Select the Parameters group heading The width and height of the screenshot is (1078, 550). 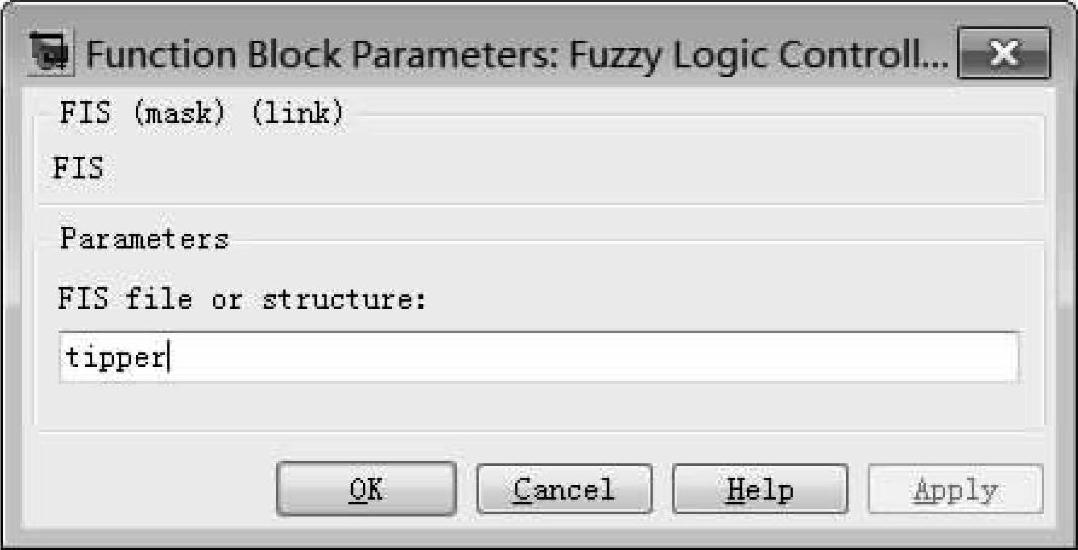(x=144, y=239)
